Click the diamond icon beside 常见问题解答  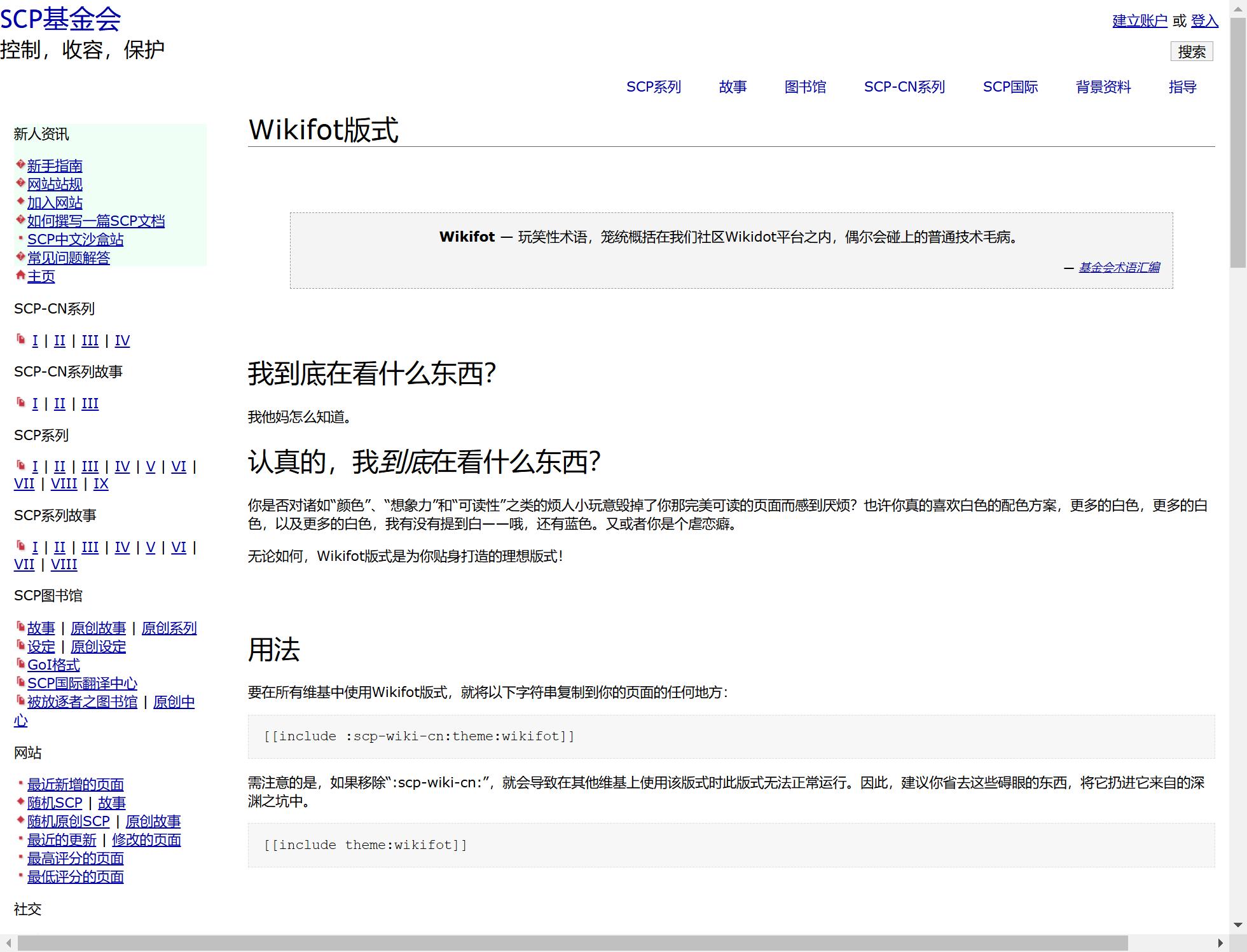point(20,257)
